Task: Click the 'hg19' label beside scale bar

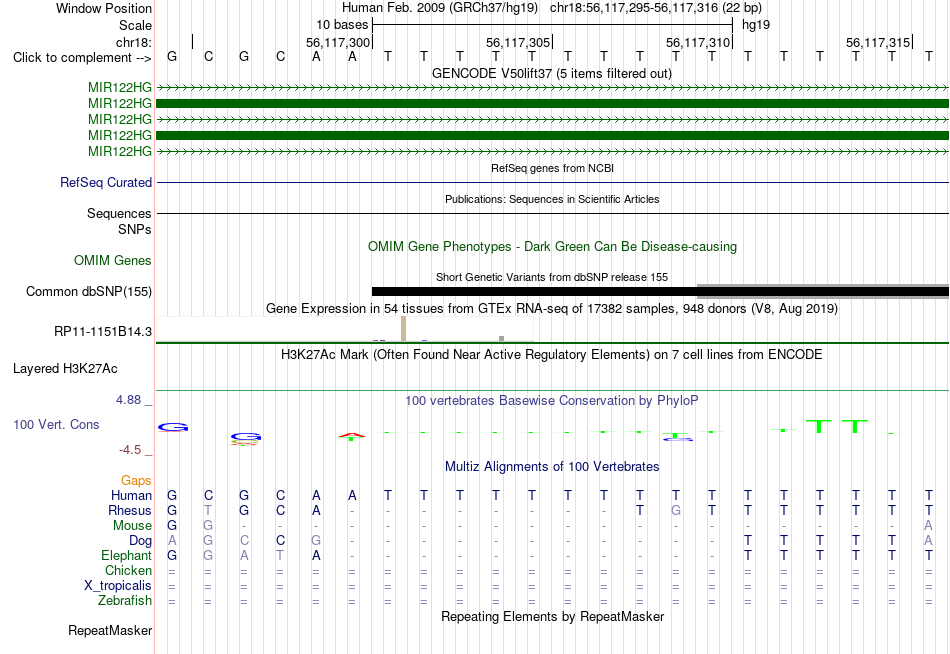Action: click(x=756, y=25)
